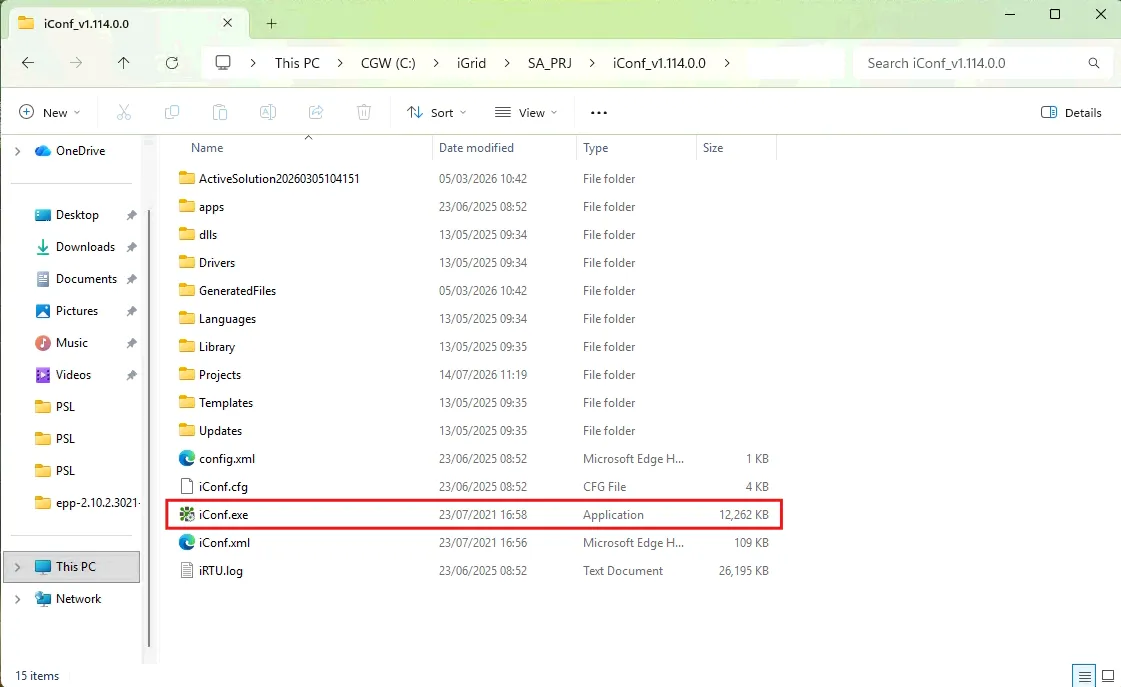Go back with the Back arrow
1121x687 pixels.
(28, 63)
